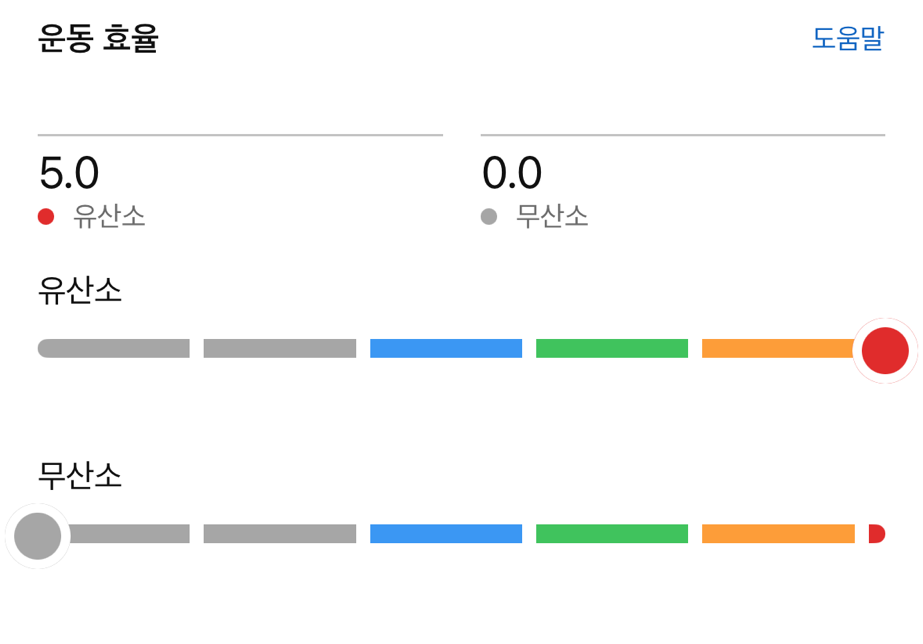Image resolution: width=923 pixels, height=644 pixels.
Task: Tap the blue segment of the aerobic gauge
Action: coord(446,348)
